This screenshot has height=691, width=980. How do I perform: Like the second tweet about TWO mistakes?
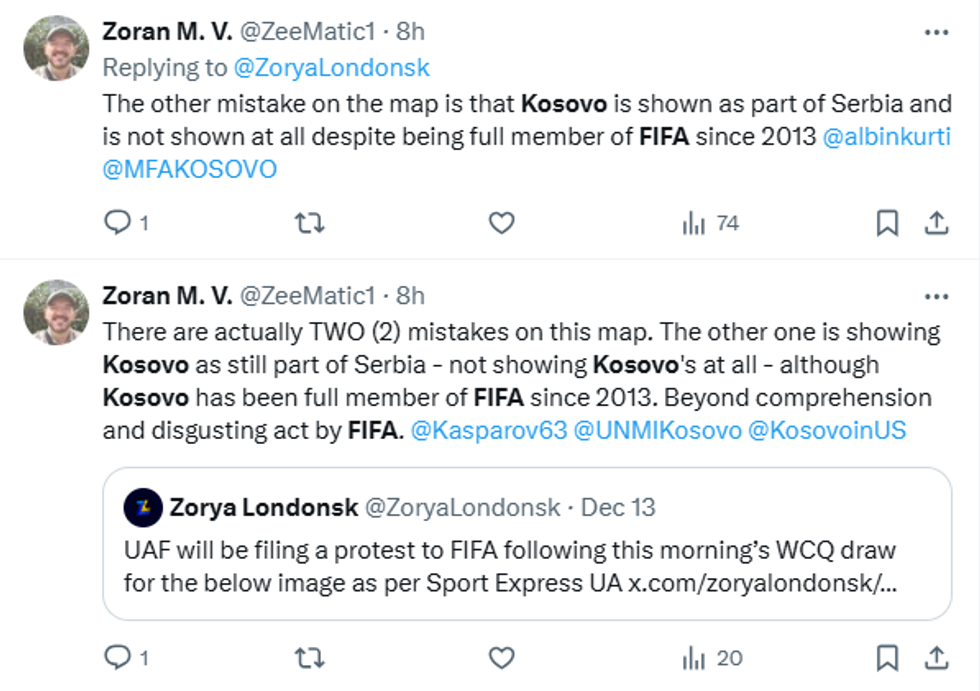pos(501,657)
